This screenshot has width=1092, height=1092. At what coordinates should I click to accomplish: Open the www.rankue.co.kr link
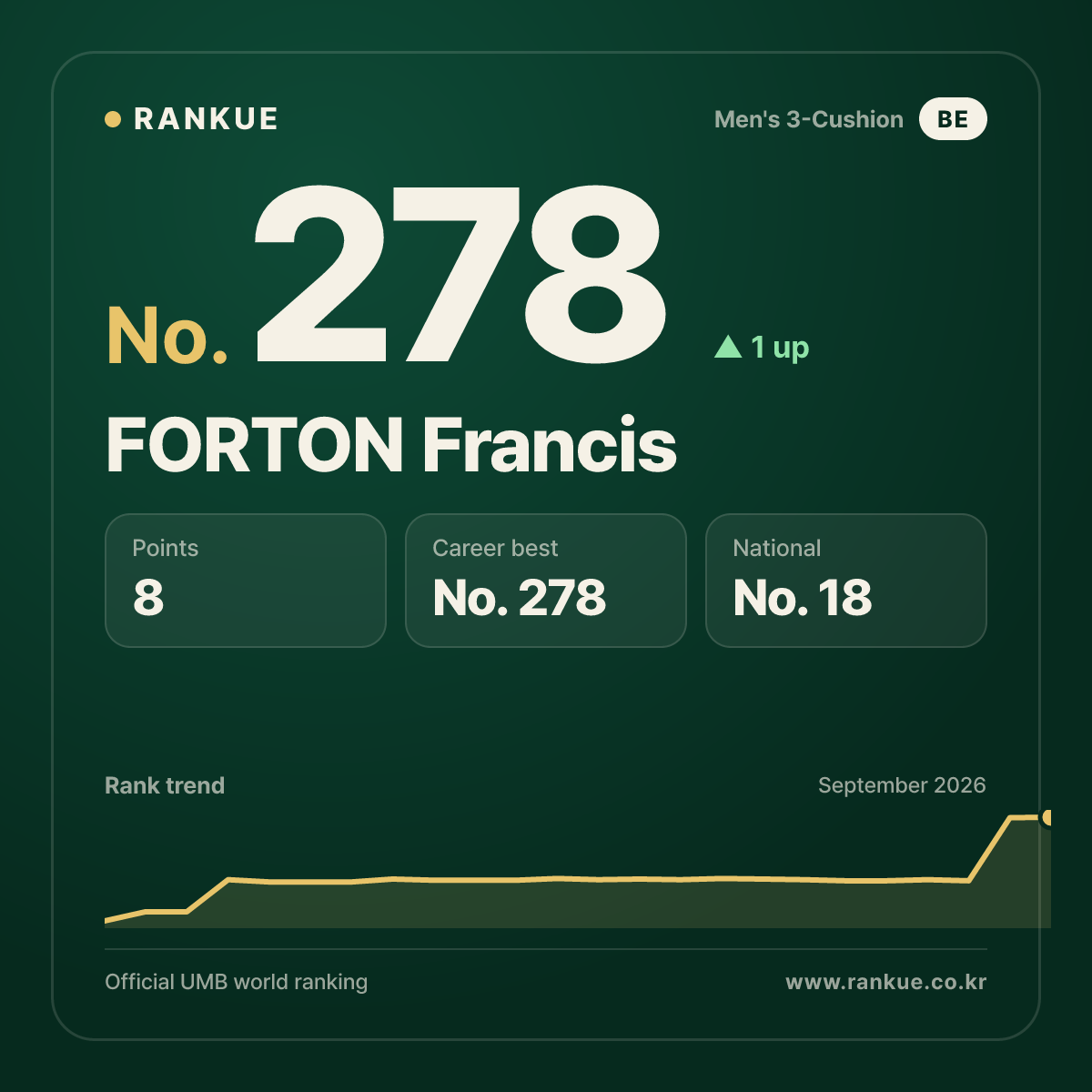[x=886, y=982]
